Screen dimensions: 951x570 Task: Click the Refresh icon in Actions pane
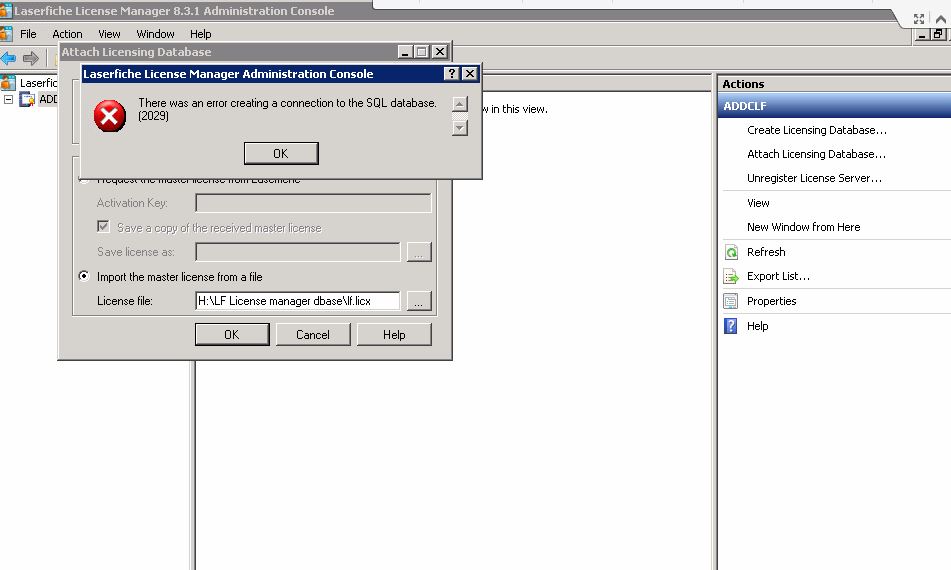(x=731, y=252)
